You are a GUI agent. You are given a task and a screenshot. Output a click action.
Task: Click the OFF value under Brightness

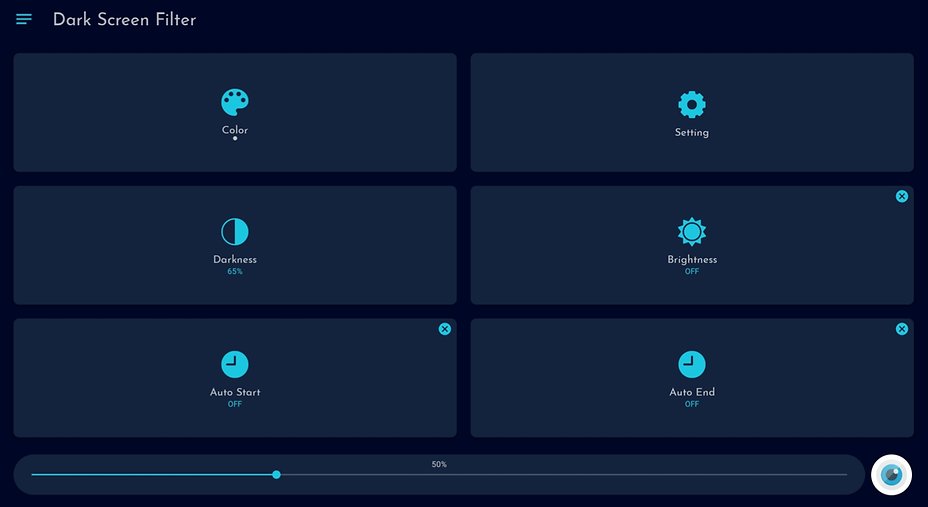point(692,272)
